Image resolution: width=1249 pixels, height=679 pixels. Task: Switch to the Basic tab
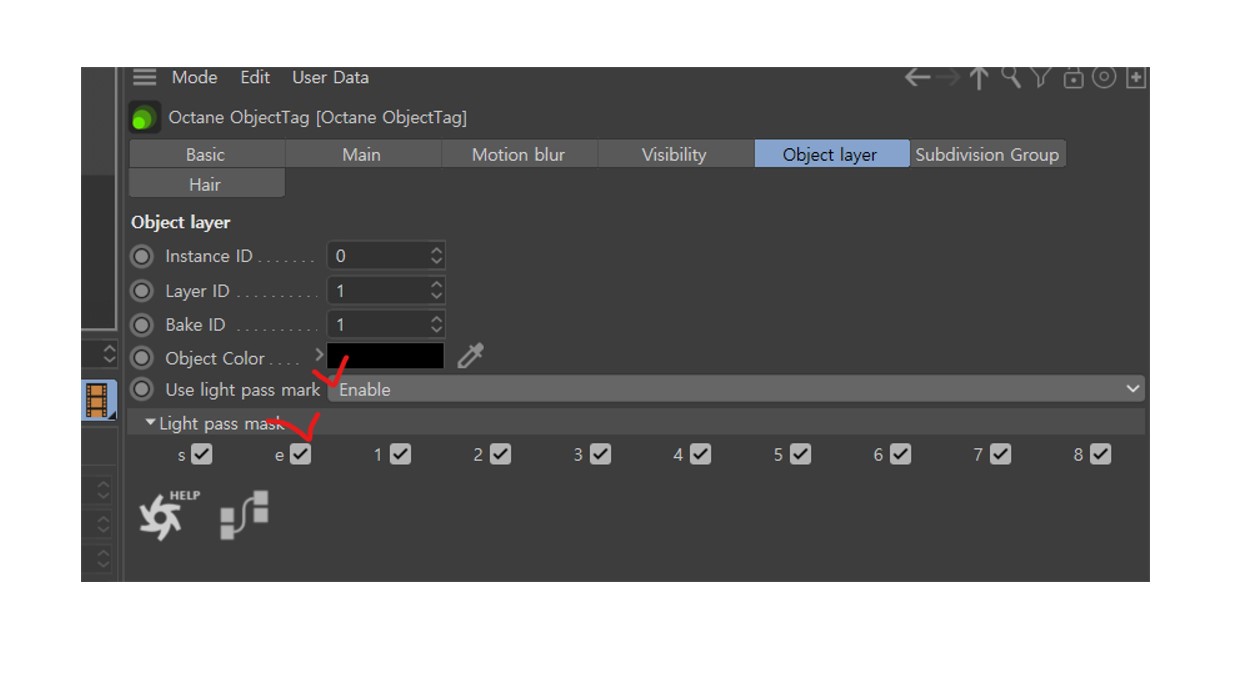(206, 154)
